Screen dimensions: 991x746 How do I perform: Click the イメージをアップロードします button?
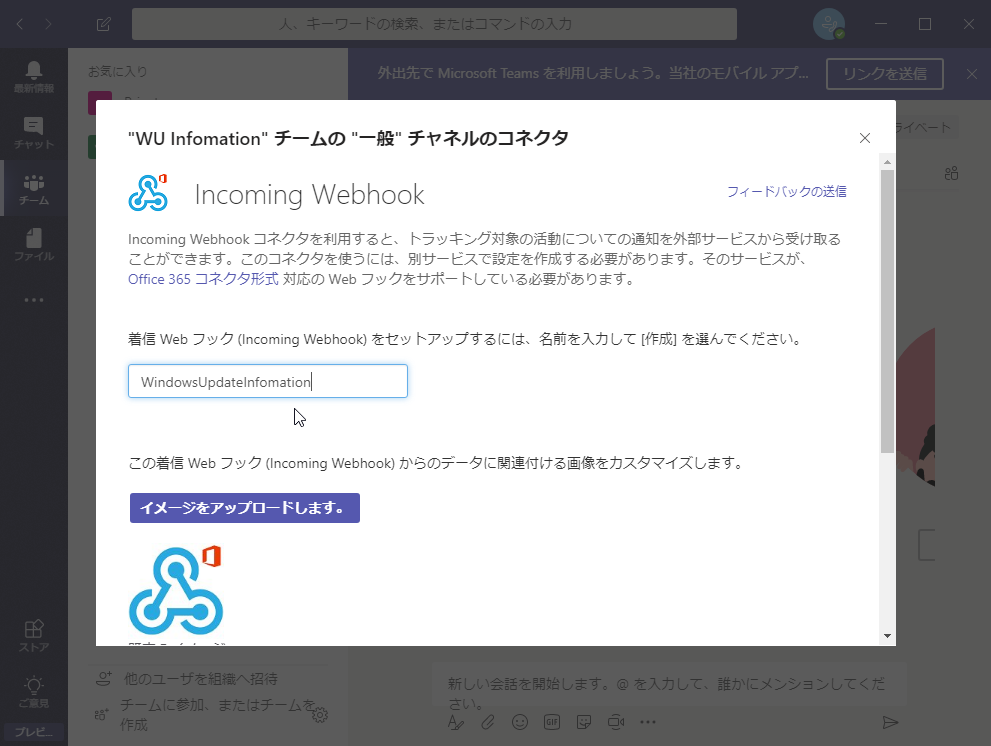245,508
